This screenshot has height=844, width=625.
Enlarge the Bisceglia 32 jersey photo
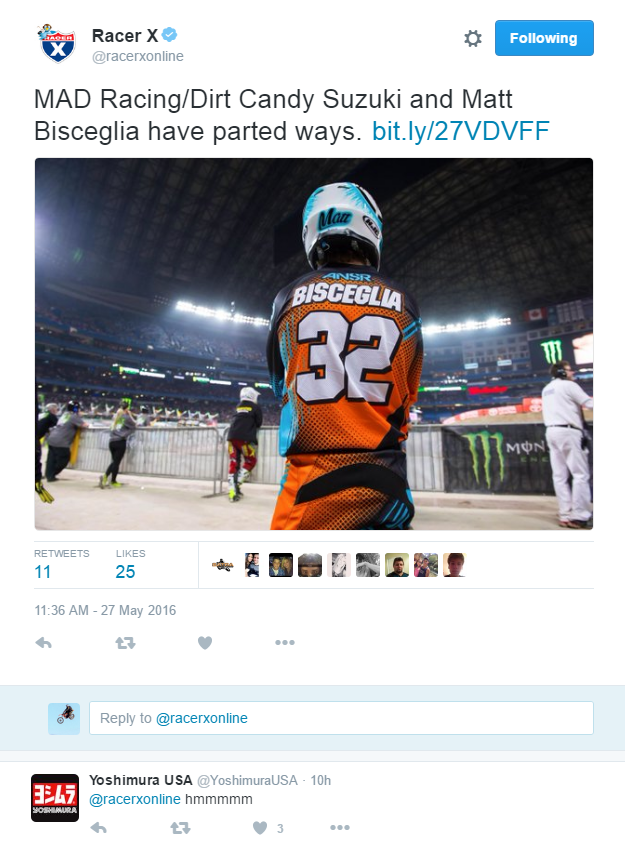pos(314,344)
